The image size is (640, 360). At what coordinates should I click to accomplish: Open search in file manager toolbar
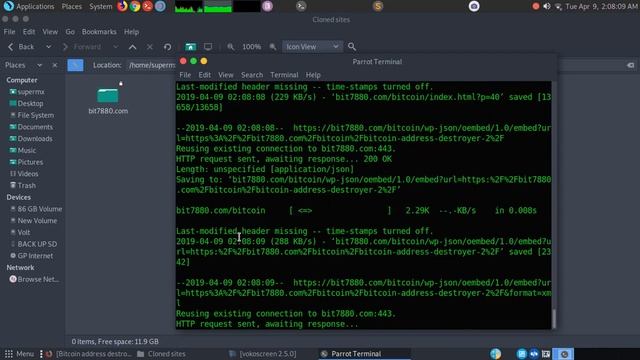352,47
